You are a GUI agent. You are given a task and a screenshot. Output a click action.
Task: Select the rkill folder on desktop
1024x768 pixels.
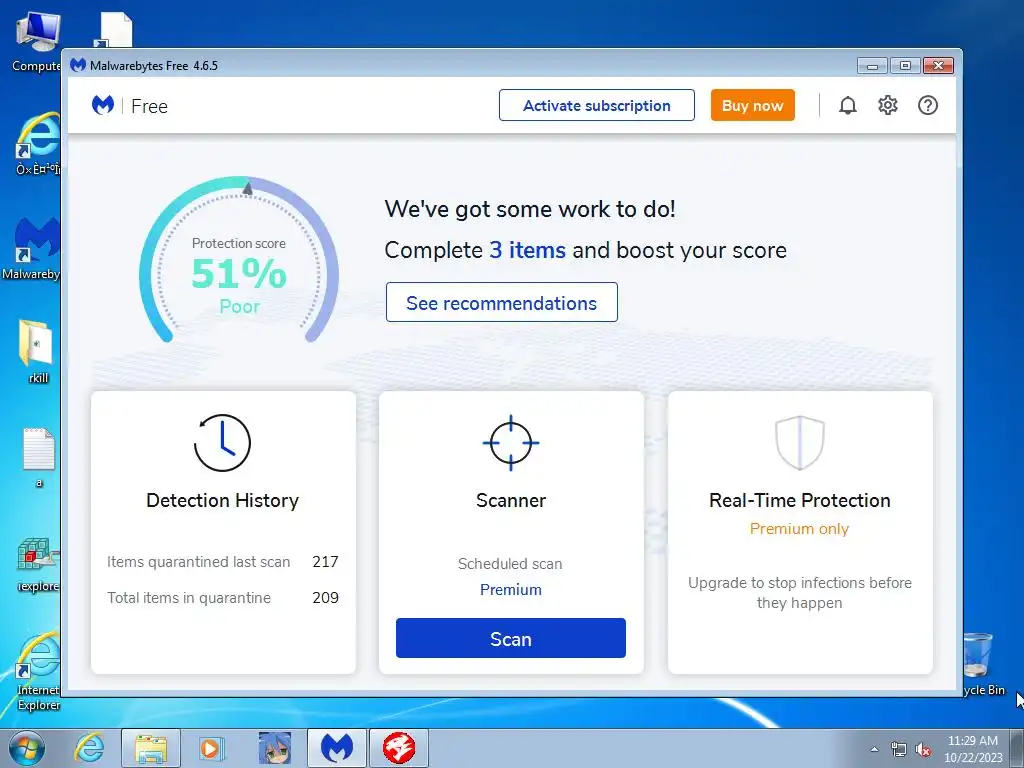(37, 351)
